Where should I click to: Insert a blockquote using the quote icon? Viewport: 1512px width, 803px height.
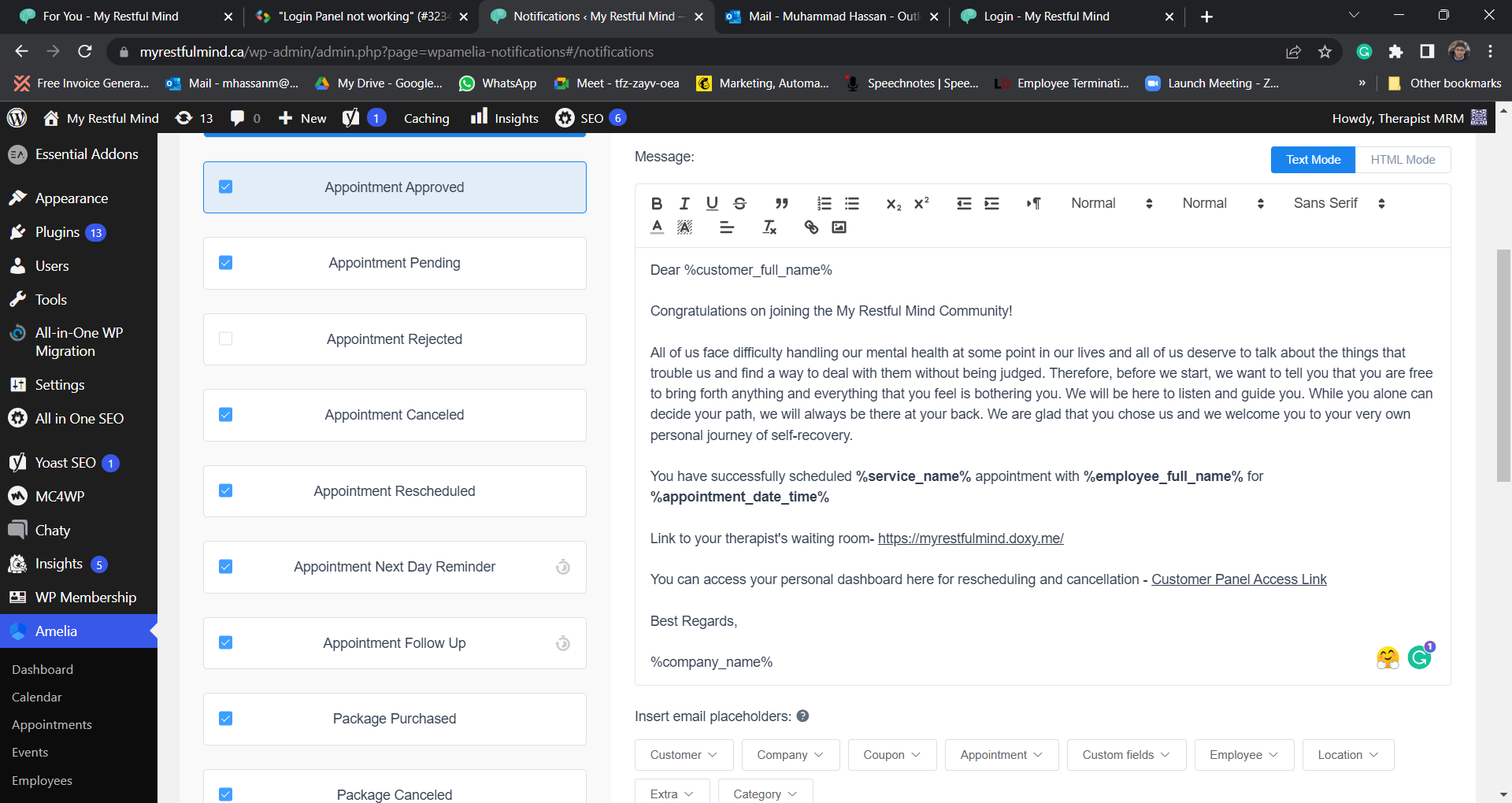(781, 204)
